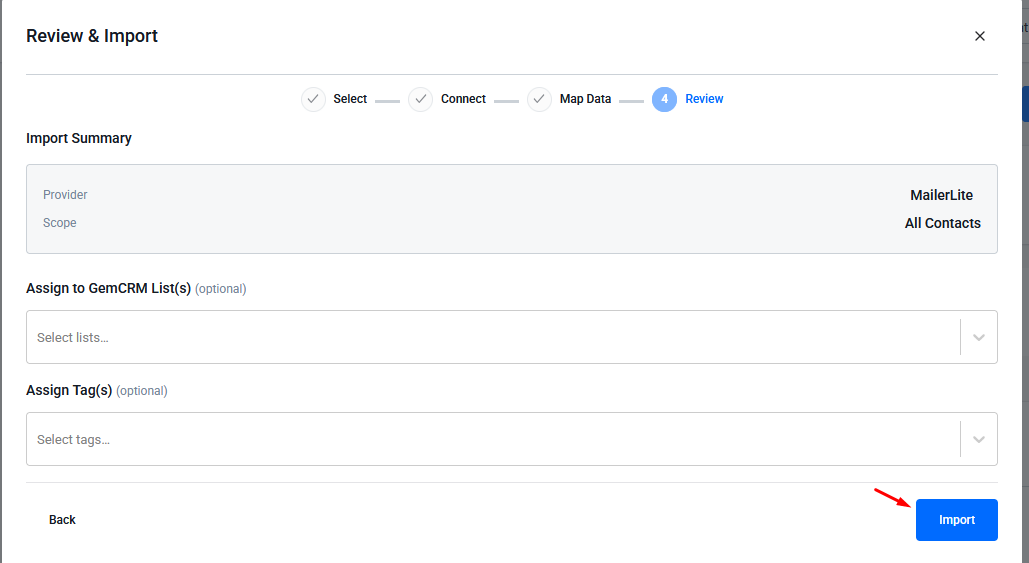This screenshot has width=1029, height=563.
Task: Go Back to the previous step
Action: [x=62, y=520]
